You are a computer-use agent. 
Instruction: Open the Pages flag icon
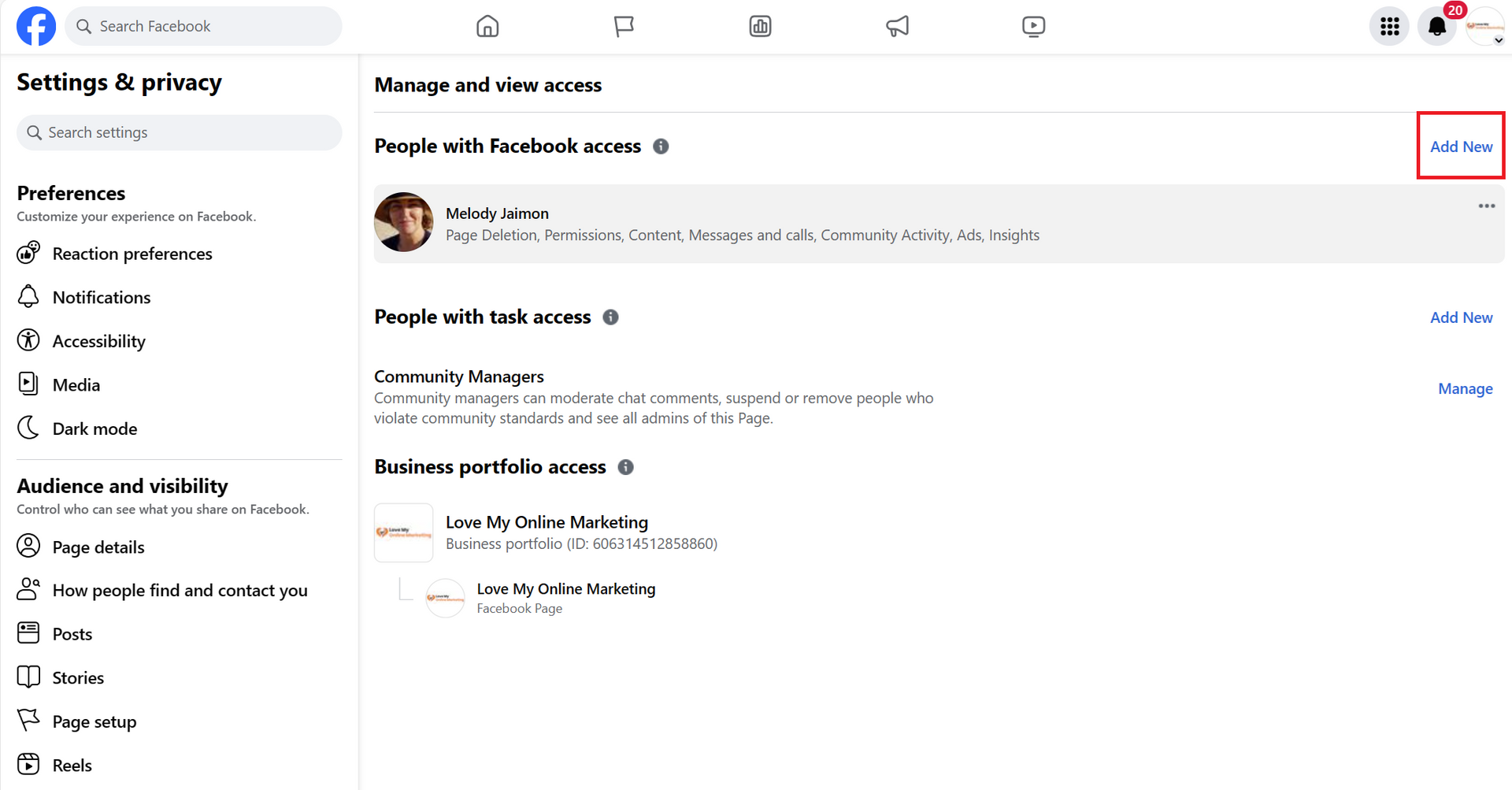pos(624,26)
